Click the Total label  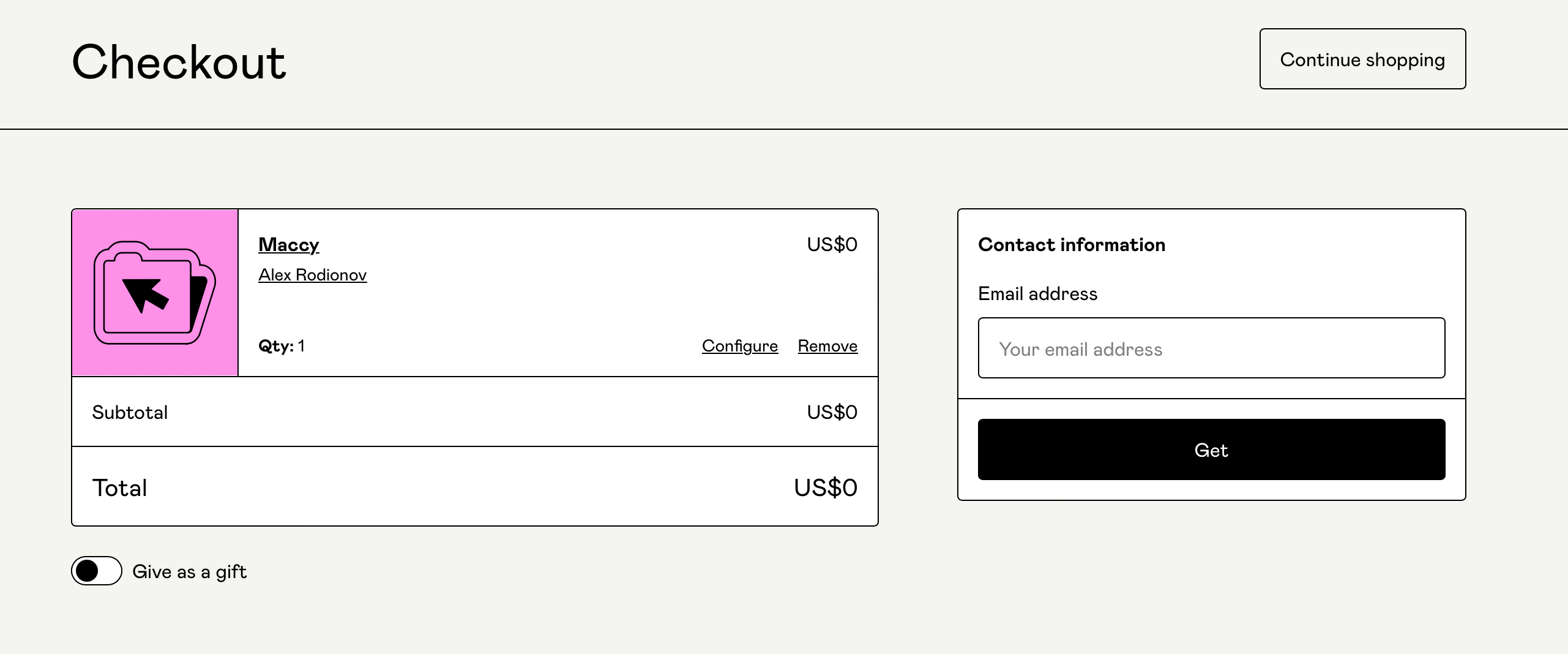(119, 488)
